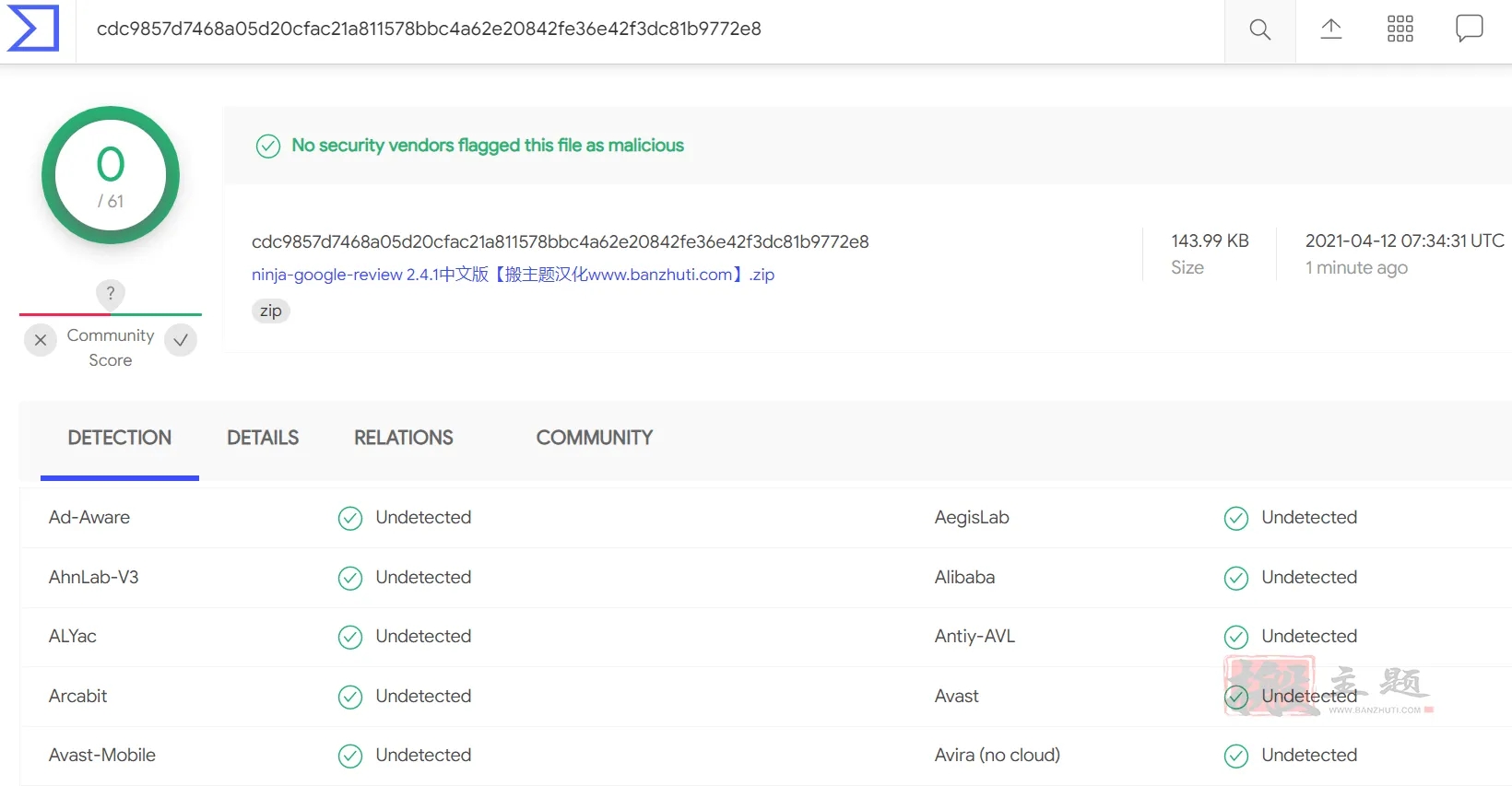Image resolution: width=1512 pixels, height=786 pixels.
Task: Click the 0/61 detection score circle
Action: 111,175
